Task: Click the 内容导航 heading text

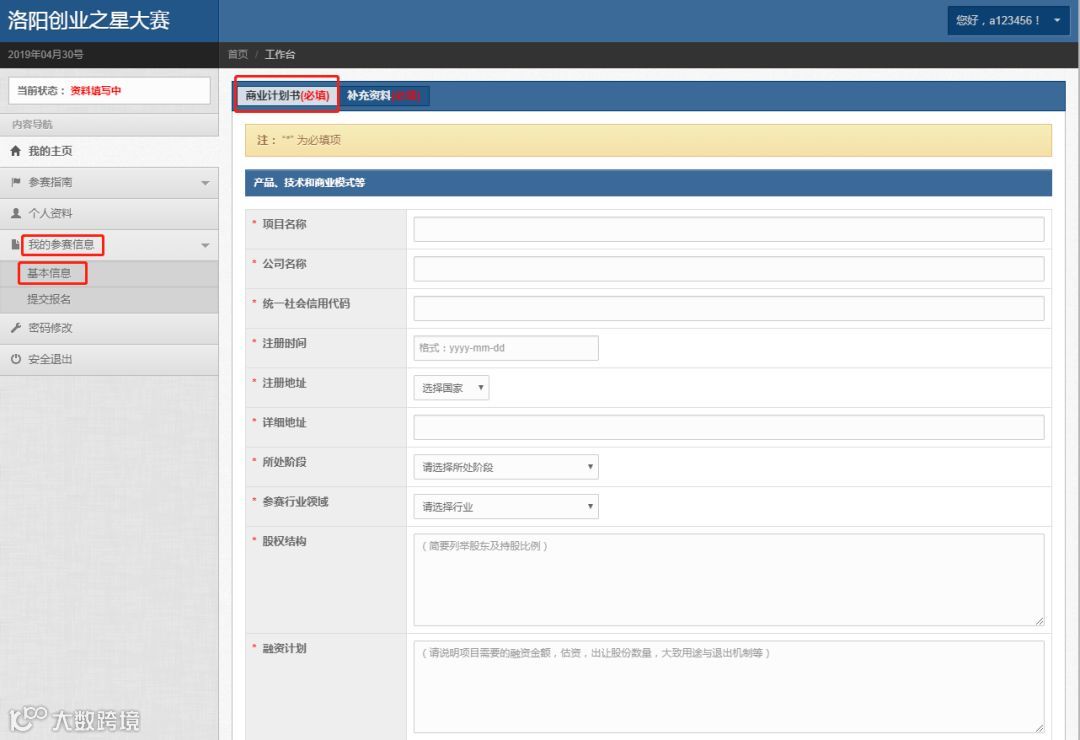Action: pyautogui.click(x=32, y=124)
